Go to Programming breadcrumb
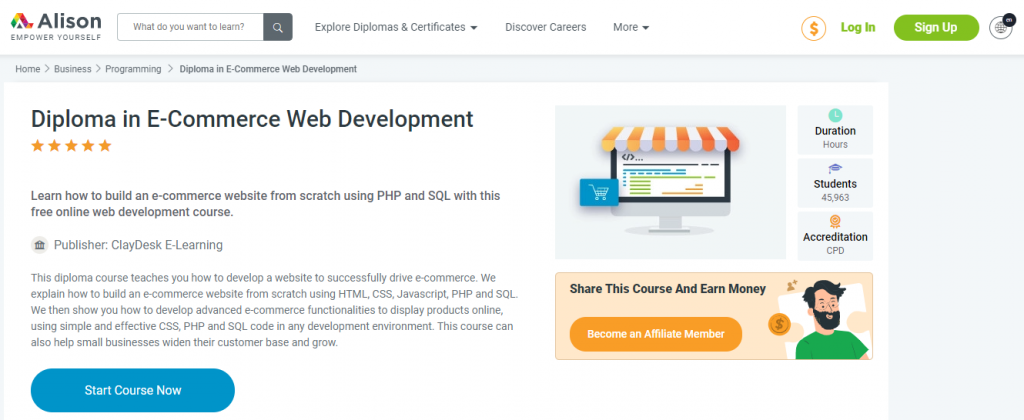 [133, 69]
